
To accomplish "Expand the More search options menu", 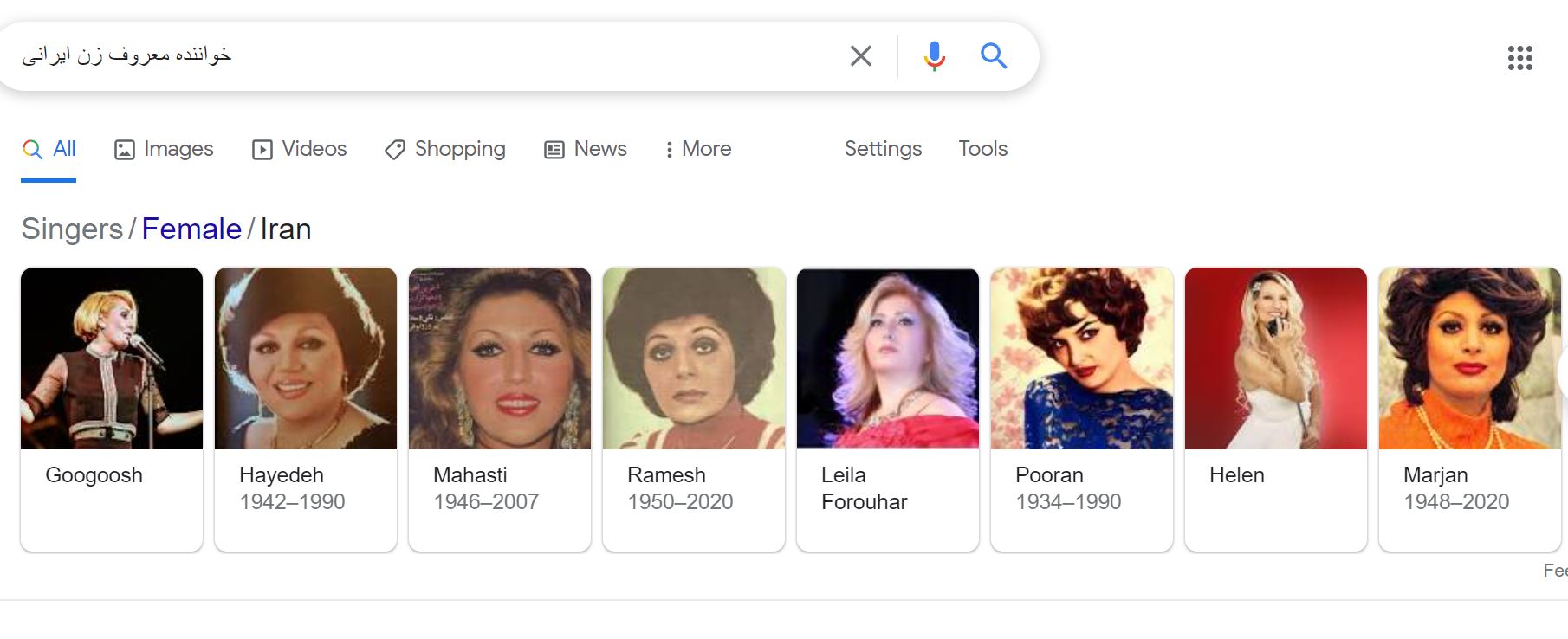I will (698, 149).
